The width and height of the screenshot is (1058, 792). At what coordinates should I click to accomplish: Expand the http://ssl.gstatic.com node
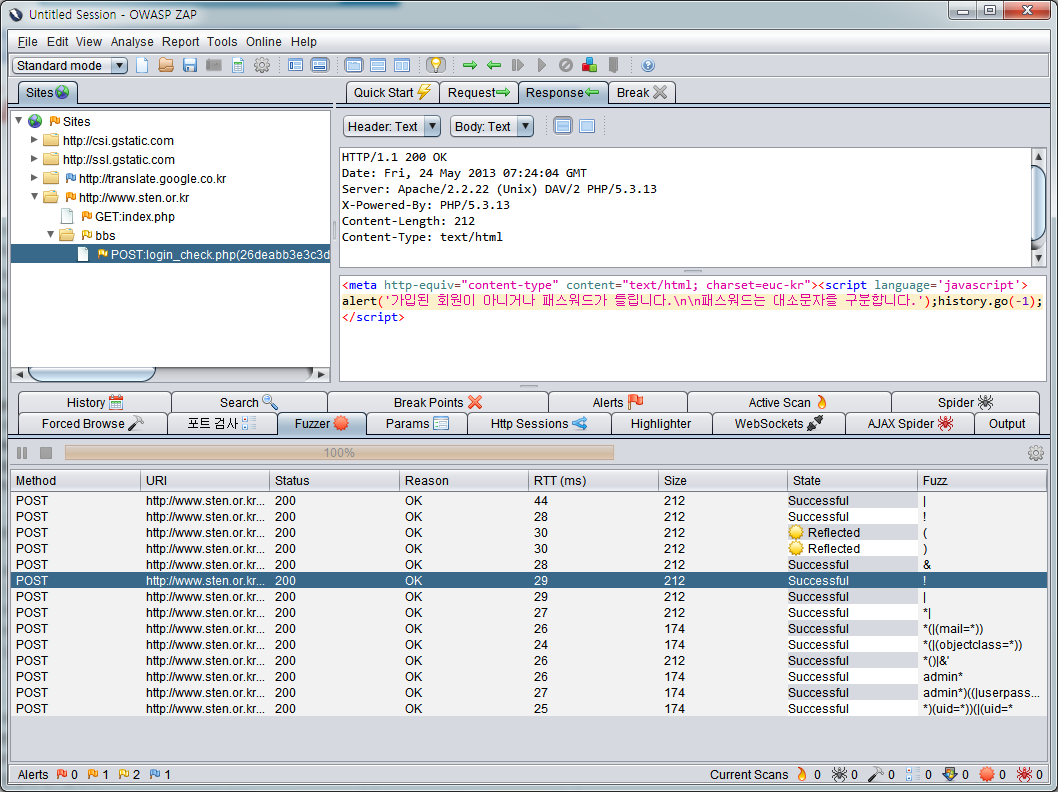(34, 159)
